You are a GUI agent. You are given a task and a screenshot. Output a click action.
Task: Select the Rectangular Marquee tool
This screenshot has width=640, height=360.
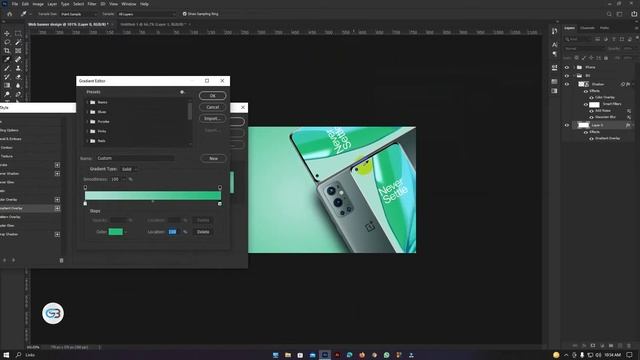18,33
